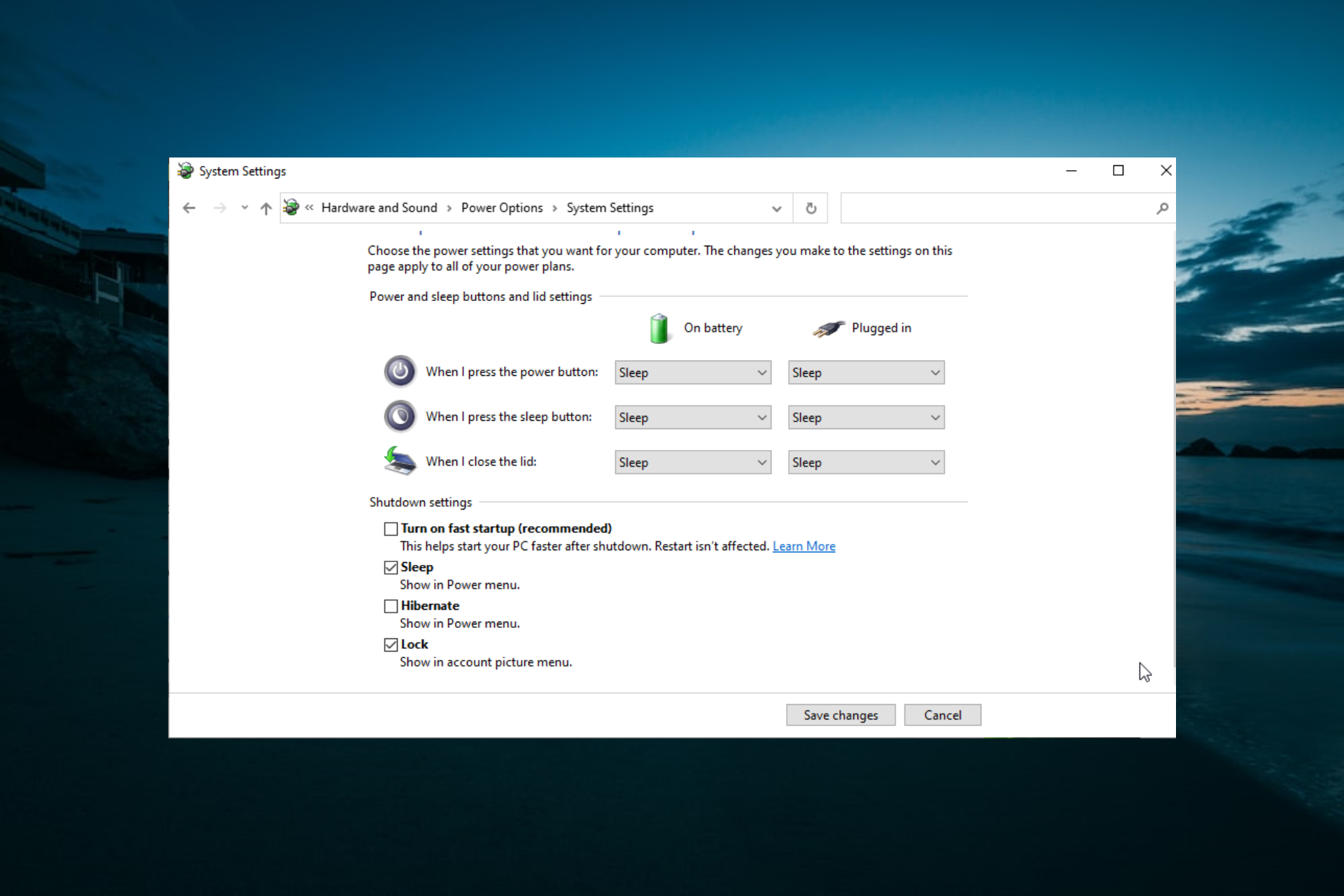
Task: Click the Control Panel icon in address bar
Action: (x=291, y=207)
